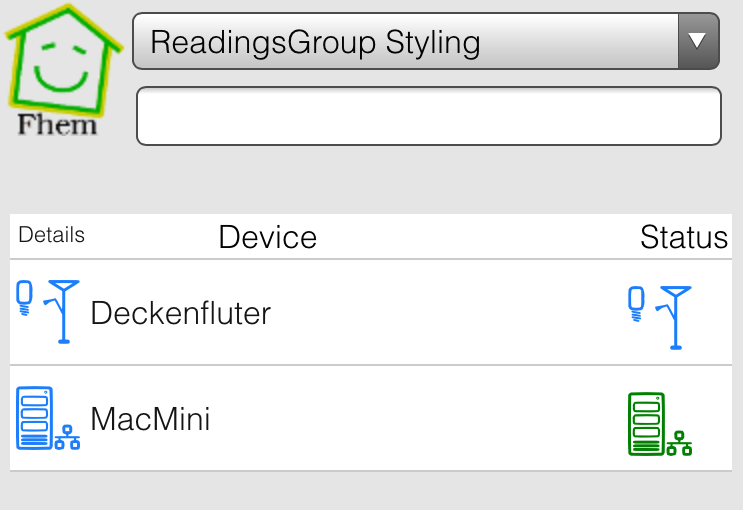This screenshot has height=510, width=743.
Task: Select the empty area of the MacMini row
Action: [417, 419]
